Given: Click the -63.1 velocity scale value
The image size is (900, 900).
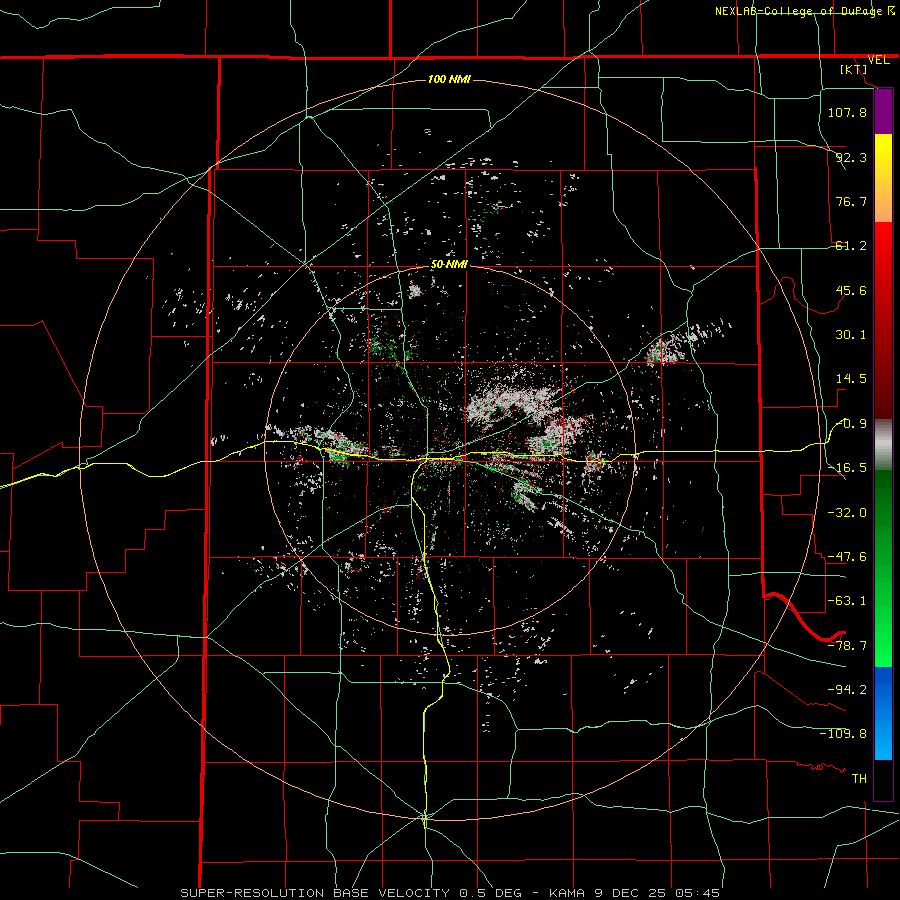Looking at the screenshot, I should [847, 601].
